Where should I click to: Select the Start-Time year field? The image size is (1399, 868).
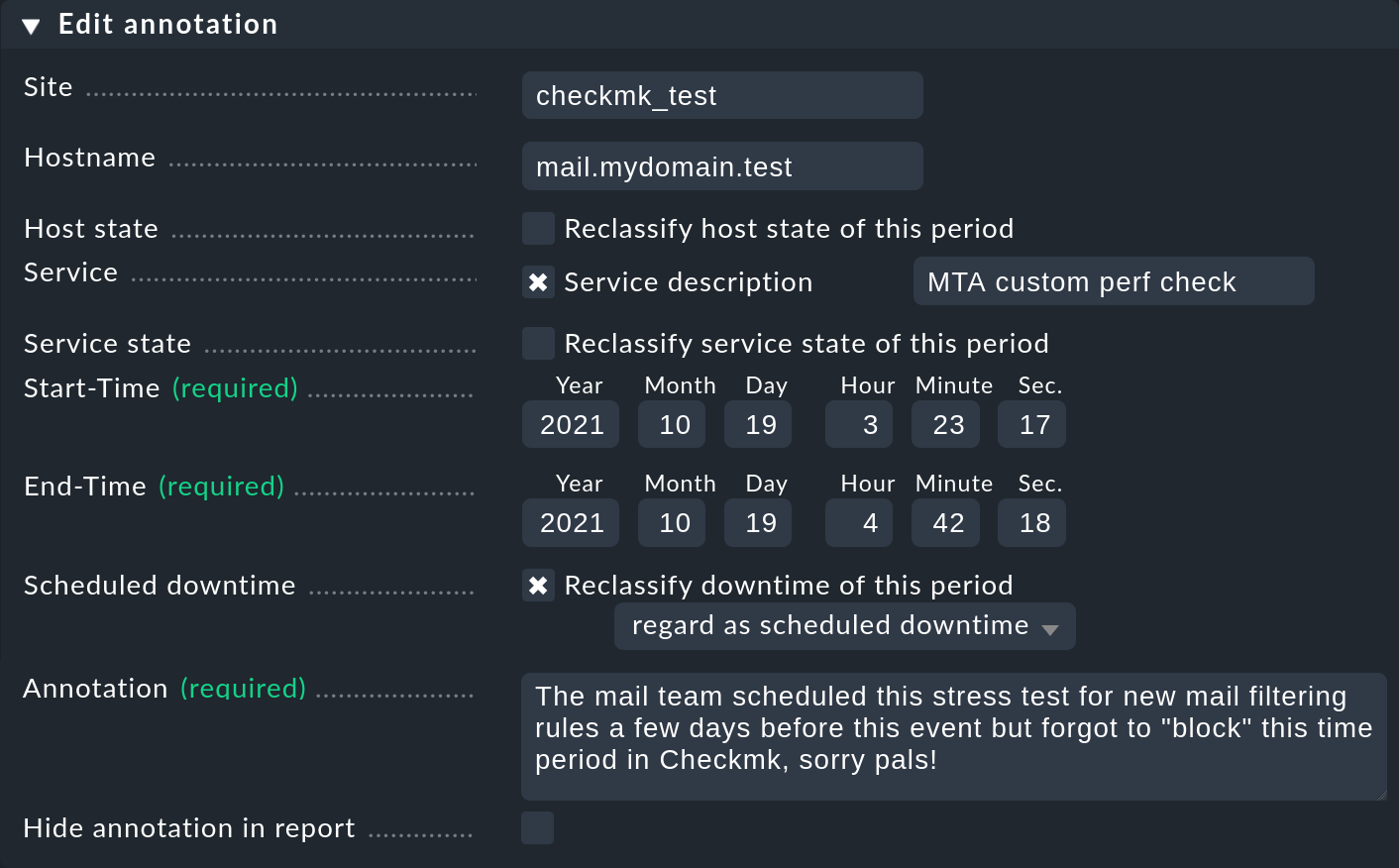pos(570,424)
